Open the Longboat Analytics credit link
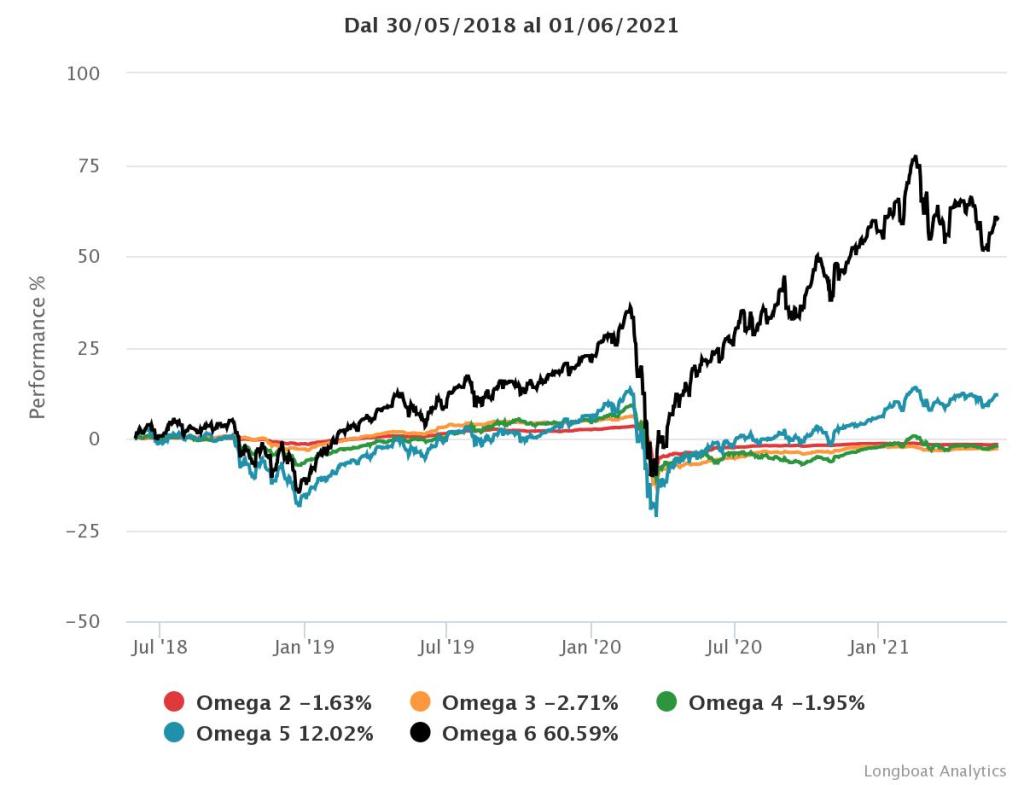The width and height of the screenshot is (1024, 785). (934, 770)
